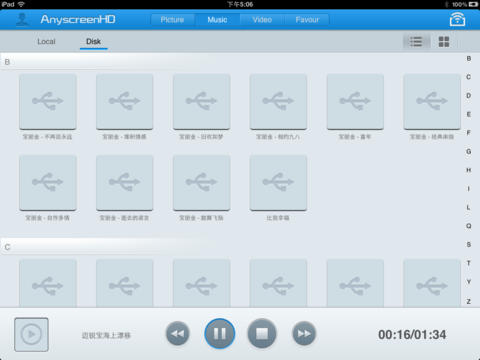Switch to list view layout
Viewport: 480px width, 360px height.
click(416, 42)
